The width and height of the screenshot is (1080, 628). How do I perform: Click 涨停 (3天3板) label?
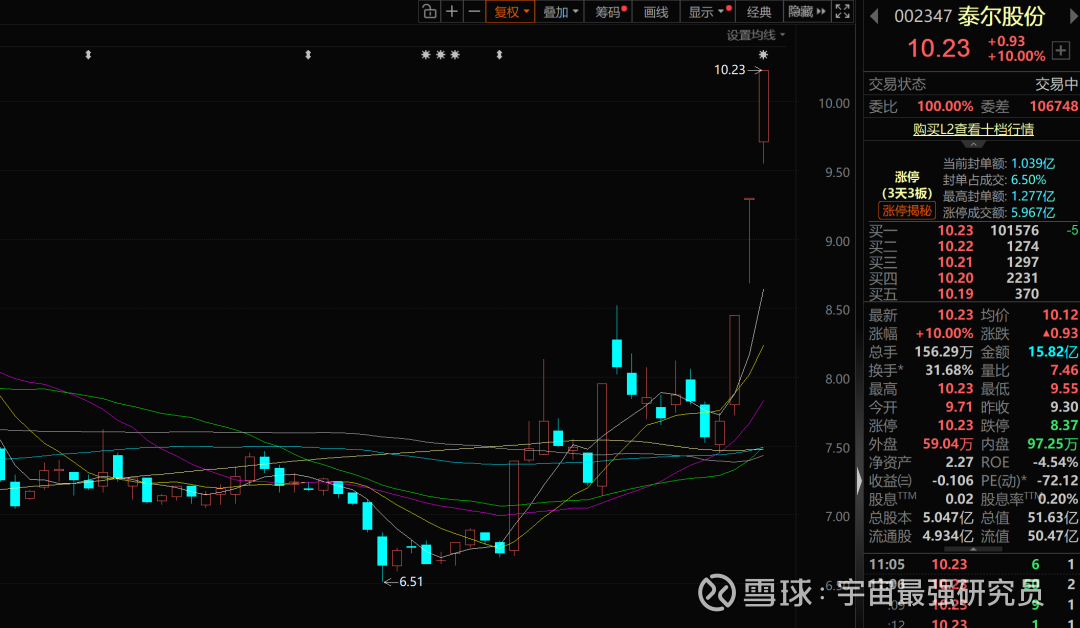click(906, 185)
